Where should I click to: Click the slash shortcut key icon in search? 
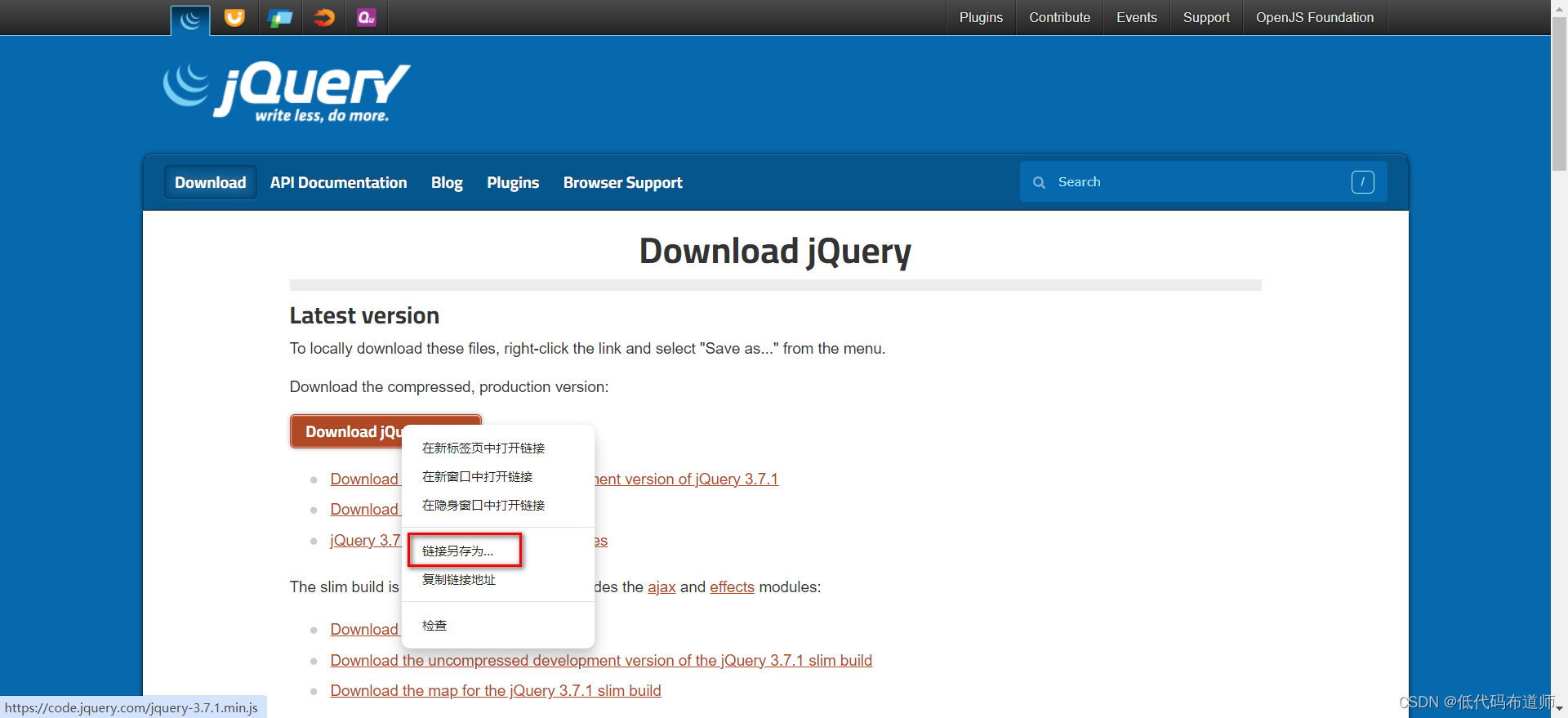[1362, 182]
